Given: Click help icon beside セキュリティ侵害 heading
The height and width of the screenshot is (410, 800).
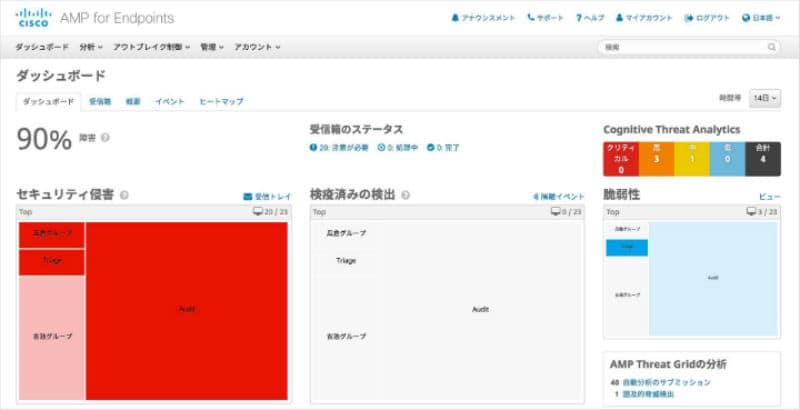Looking at the screenshot, I should click(x=124, y=195).
